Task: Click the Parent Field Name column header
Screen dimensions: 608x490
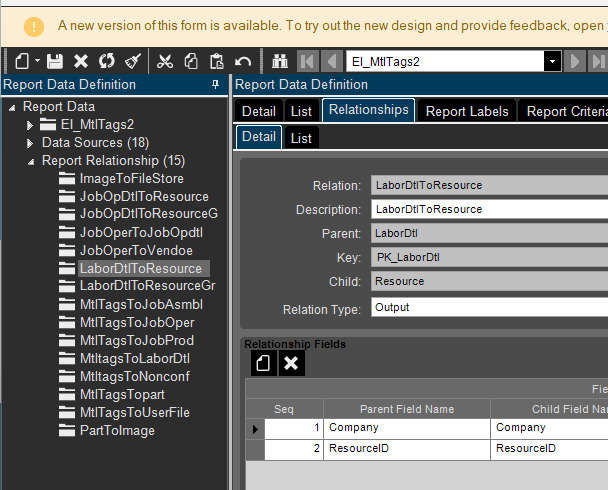Action: tap(407, 409)
